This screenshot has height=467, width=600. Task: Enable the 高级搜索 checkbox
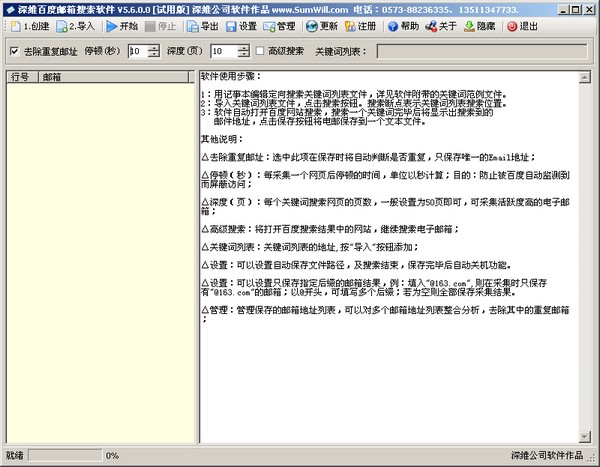pyautogui.click(x=258, y=51)
